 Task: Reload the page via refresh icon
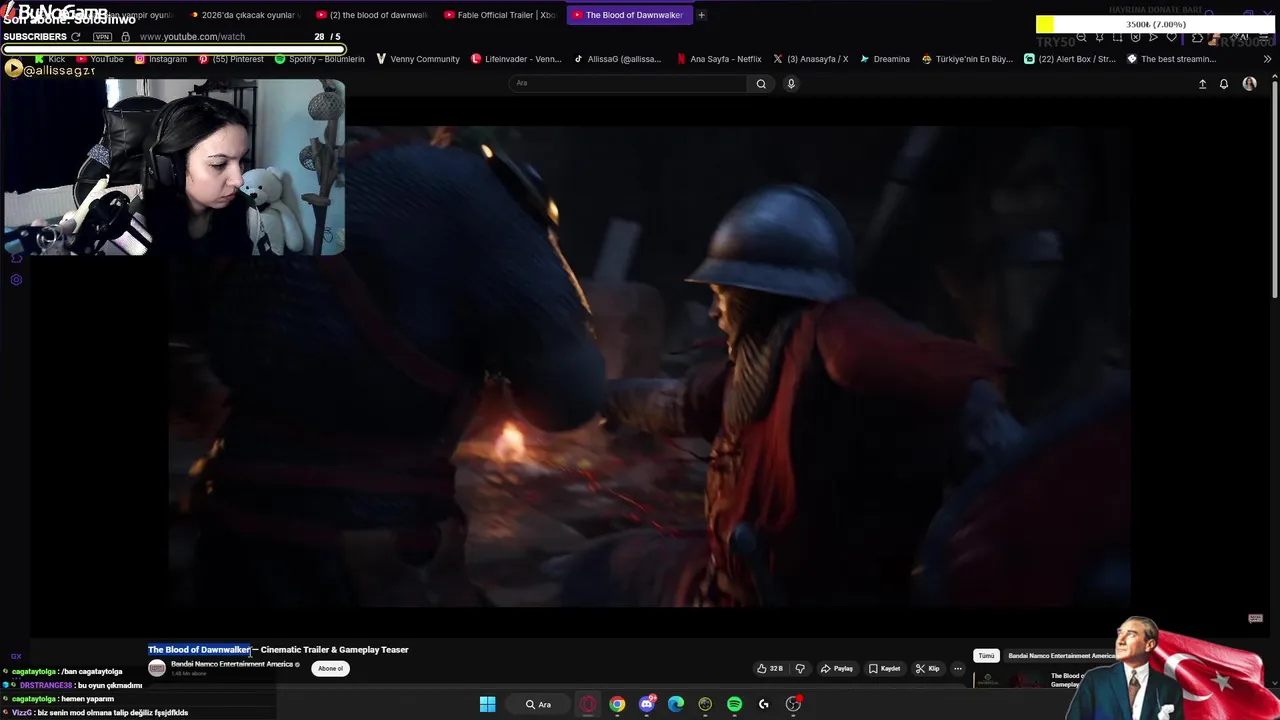(x=75, y=37)
